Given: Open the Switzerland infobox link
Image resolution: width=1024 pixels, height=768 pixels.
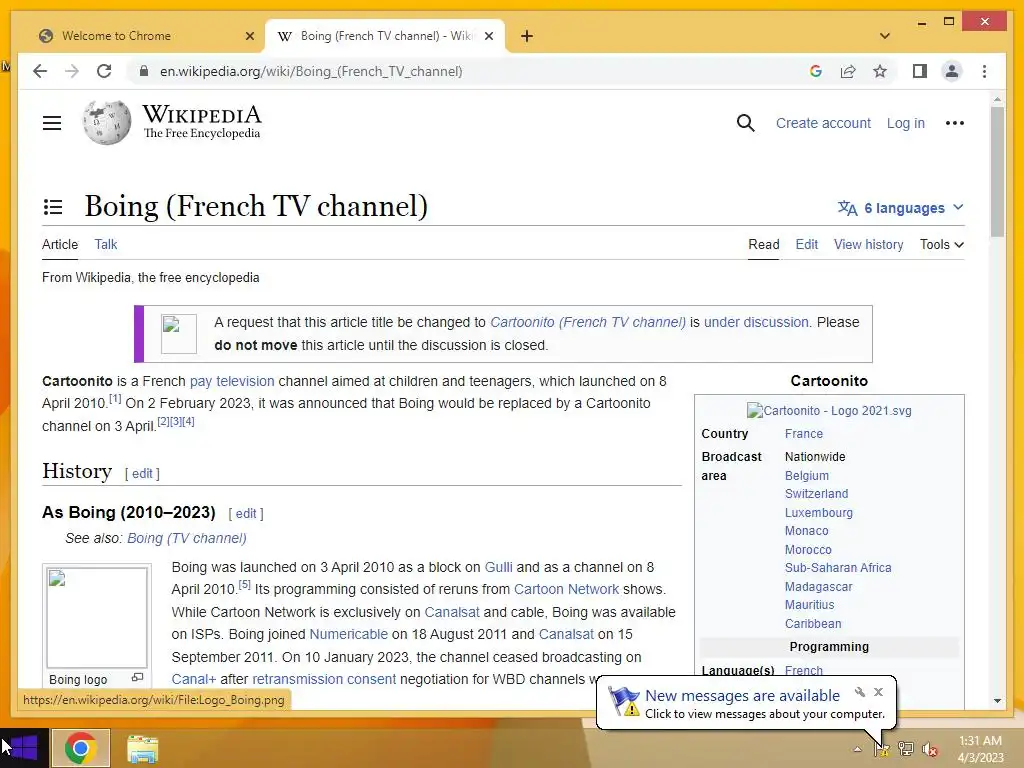Looking at the screenshot, I should coord(816,494).
